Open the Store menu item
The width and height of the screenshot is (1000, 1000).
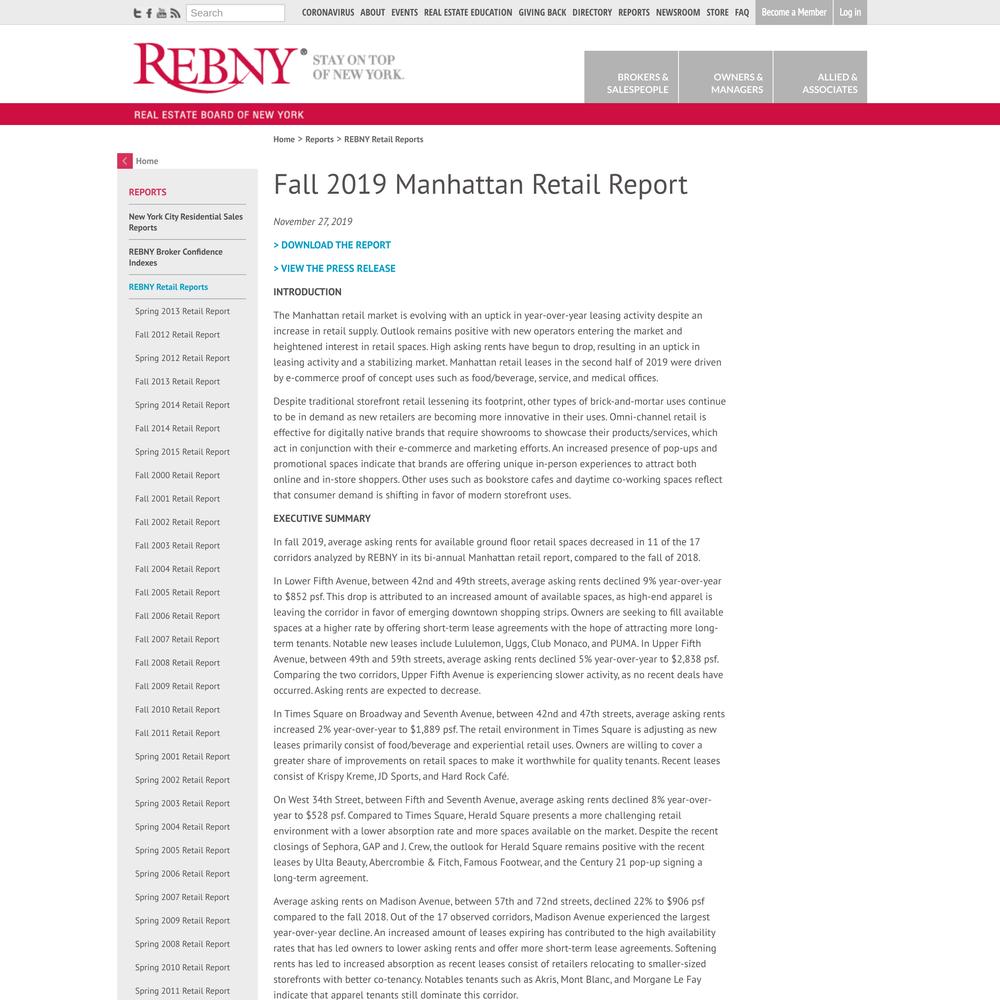coord(717,13)
